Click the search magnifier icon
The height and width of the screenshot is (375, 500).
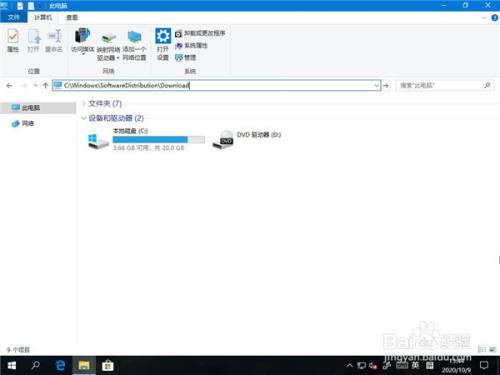pos(487,85)
